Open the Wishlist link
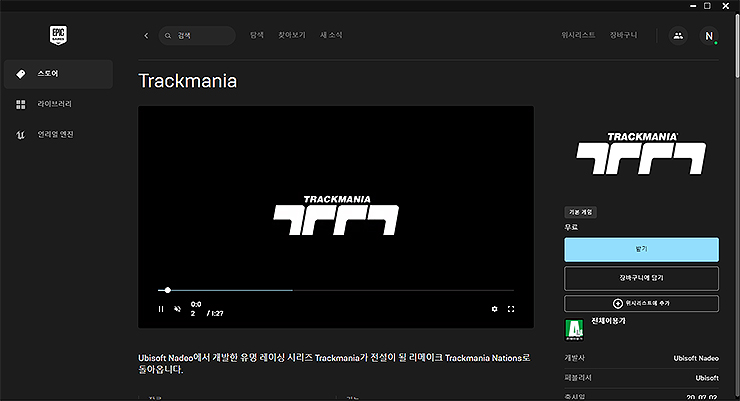Screen dimensions: 740x401 (578, 35)
